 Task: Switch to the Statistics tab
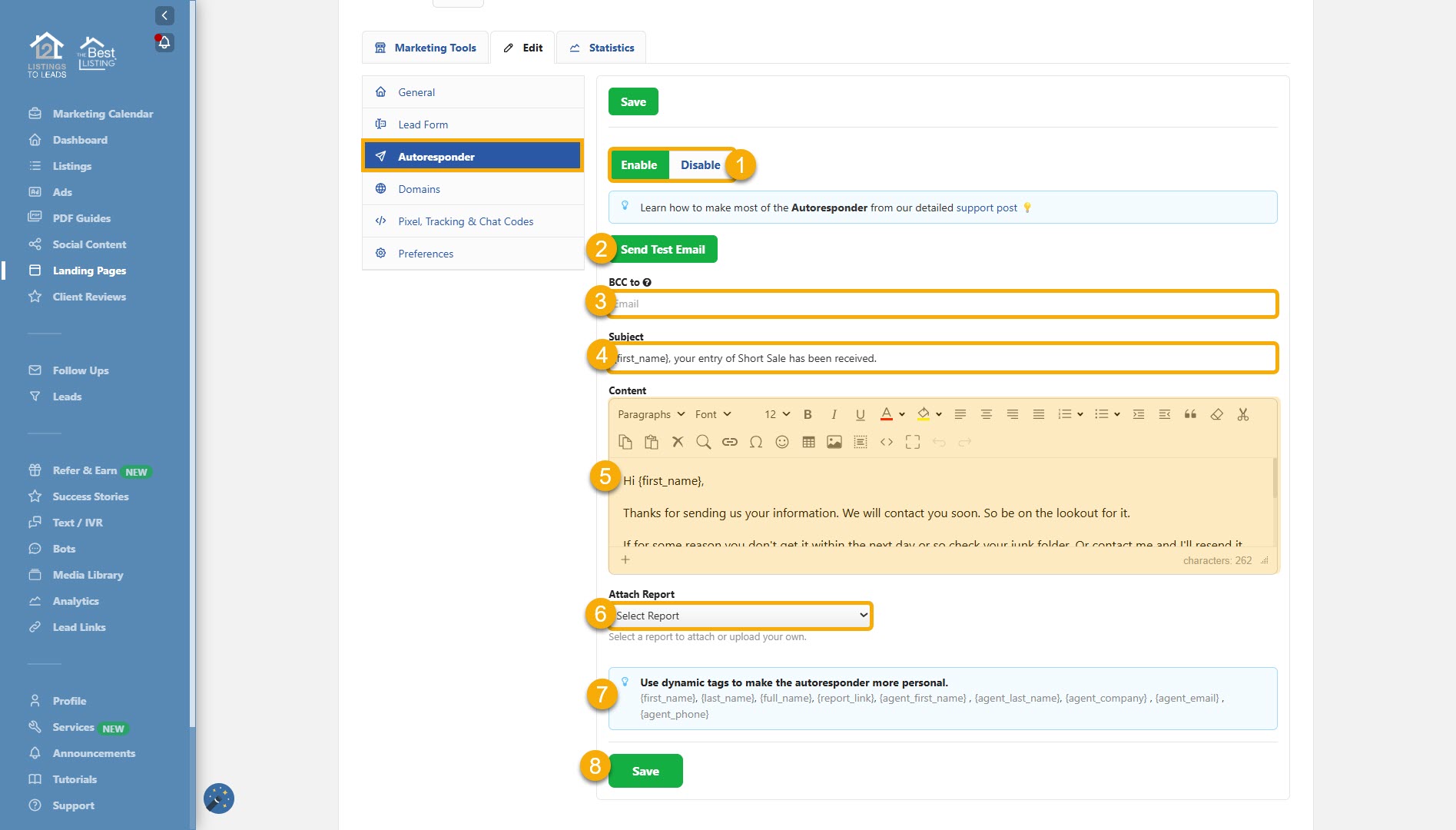[602, 48]
